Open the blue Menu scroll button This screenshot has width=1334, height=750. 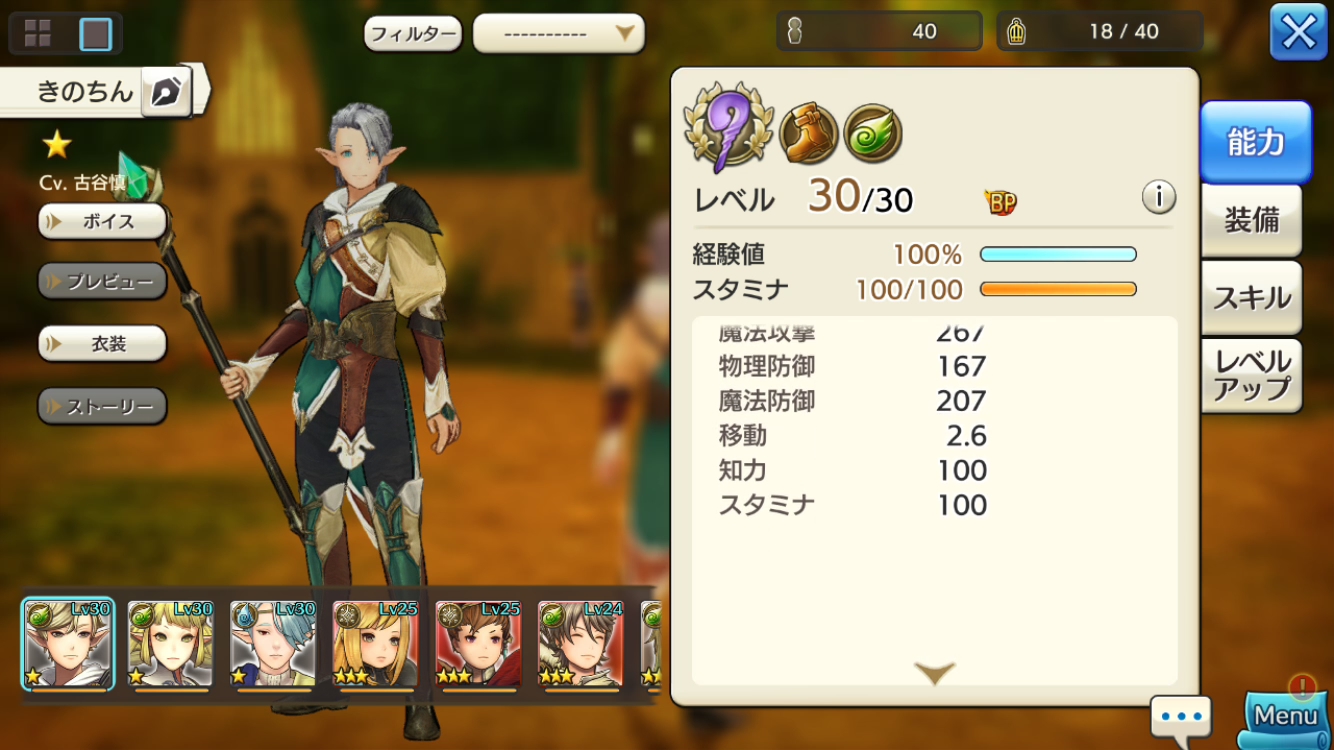pos(1287,716)
